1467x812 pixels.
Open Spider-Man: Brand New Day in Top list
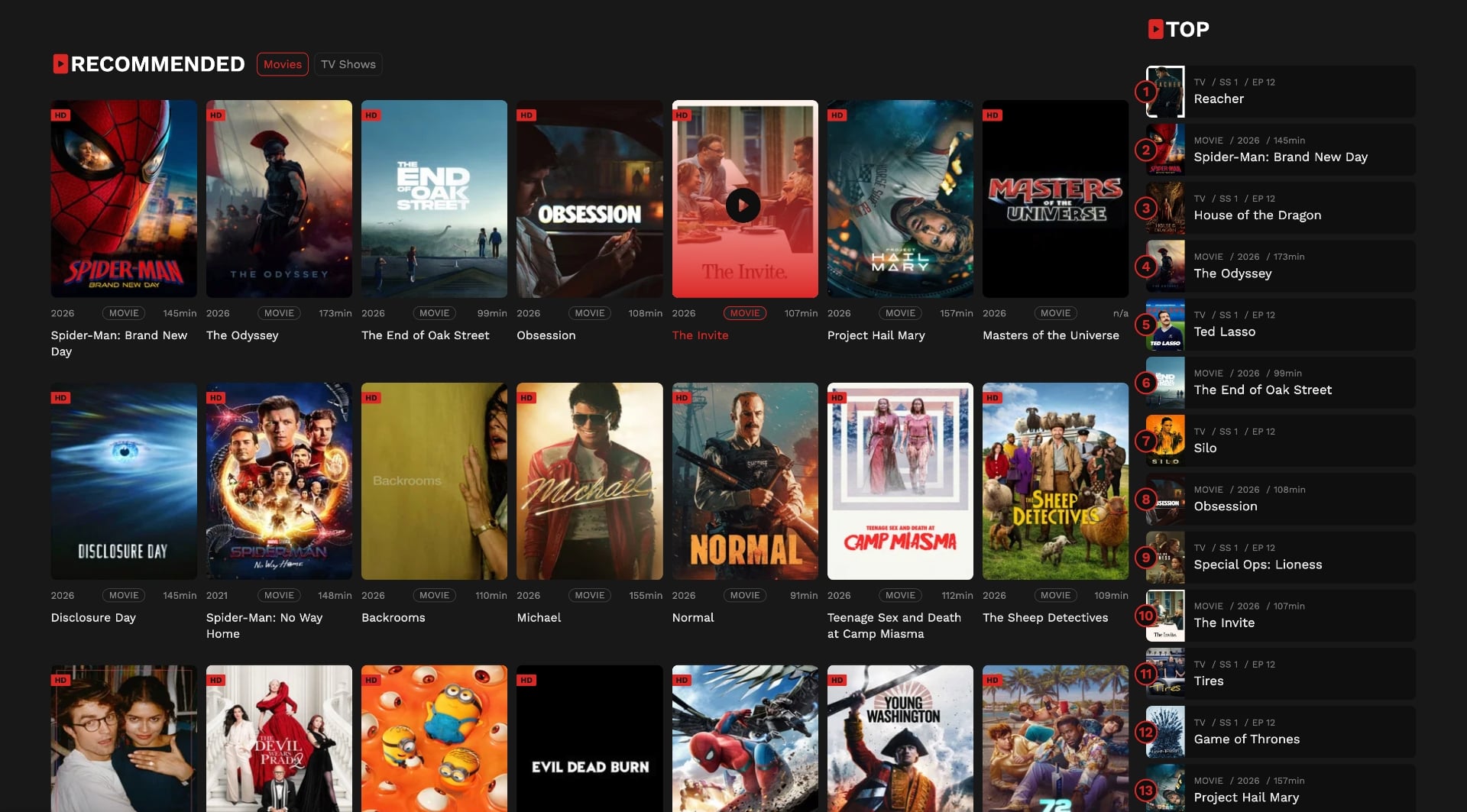[1281, 150]
